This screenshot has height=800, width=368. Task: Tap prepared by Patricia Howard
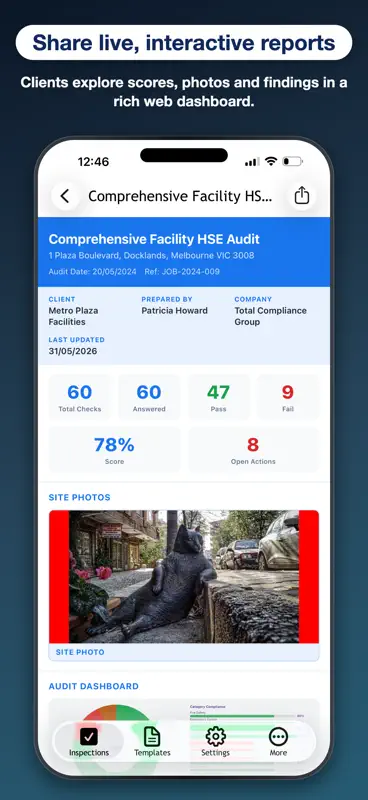pyautogui.click(x=175, y=311)
